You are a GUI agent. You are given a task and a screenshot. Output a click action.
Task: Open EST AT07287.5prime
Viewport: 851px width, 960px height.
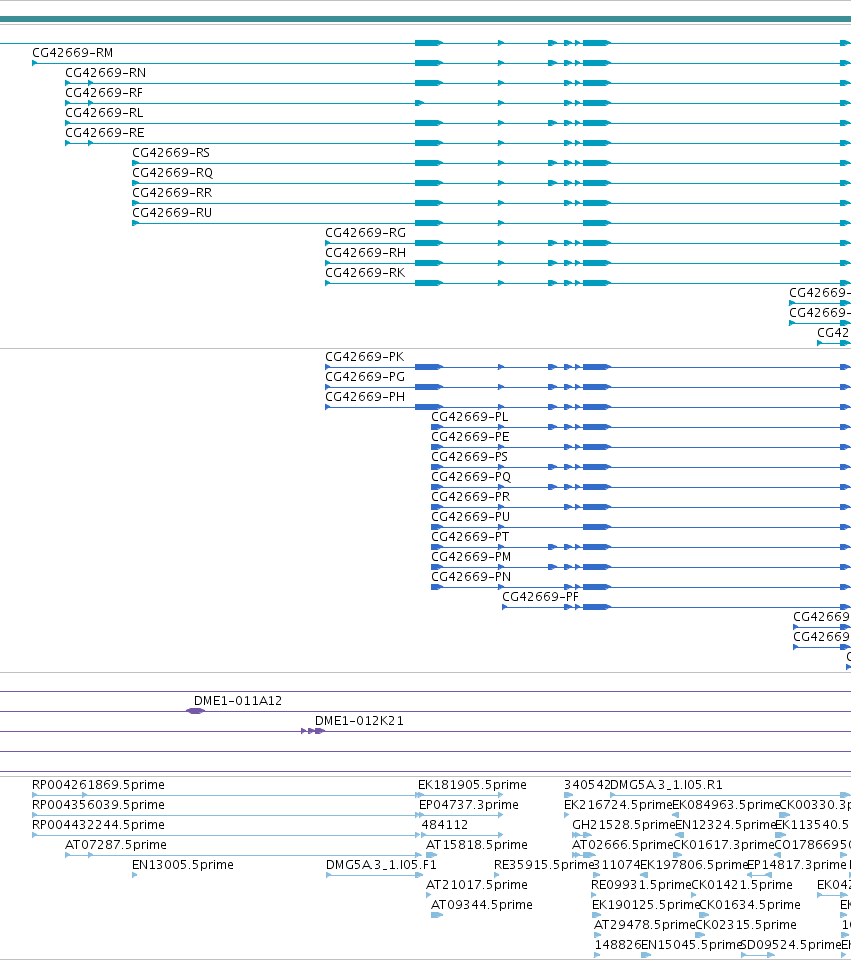(x=116, y=845)
